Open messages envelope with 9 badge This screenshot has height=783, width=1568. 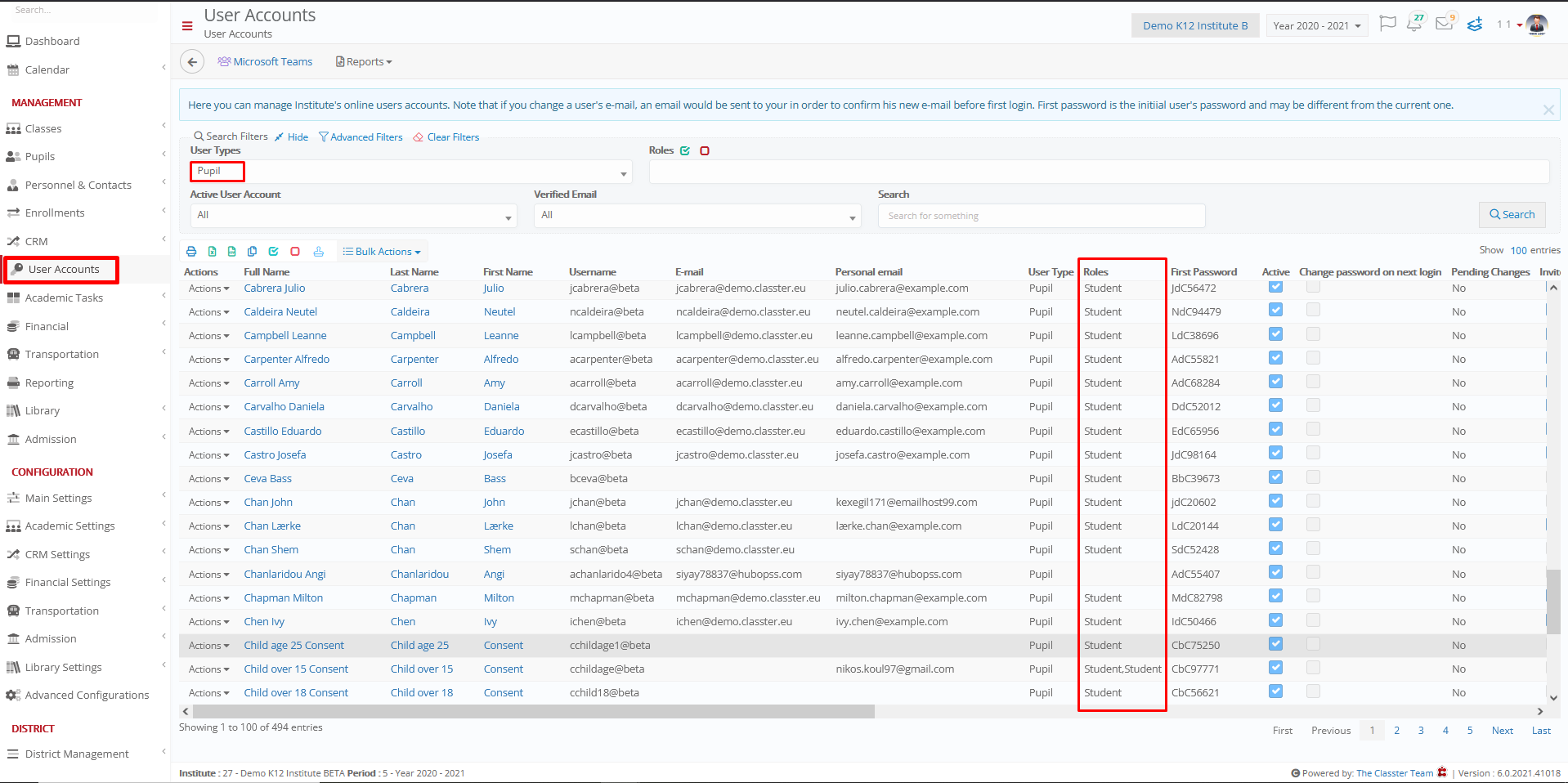pyautogui.click(x=1445, y=22)
